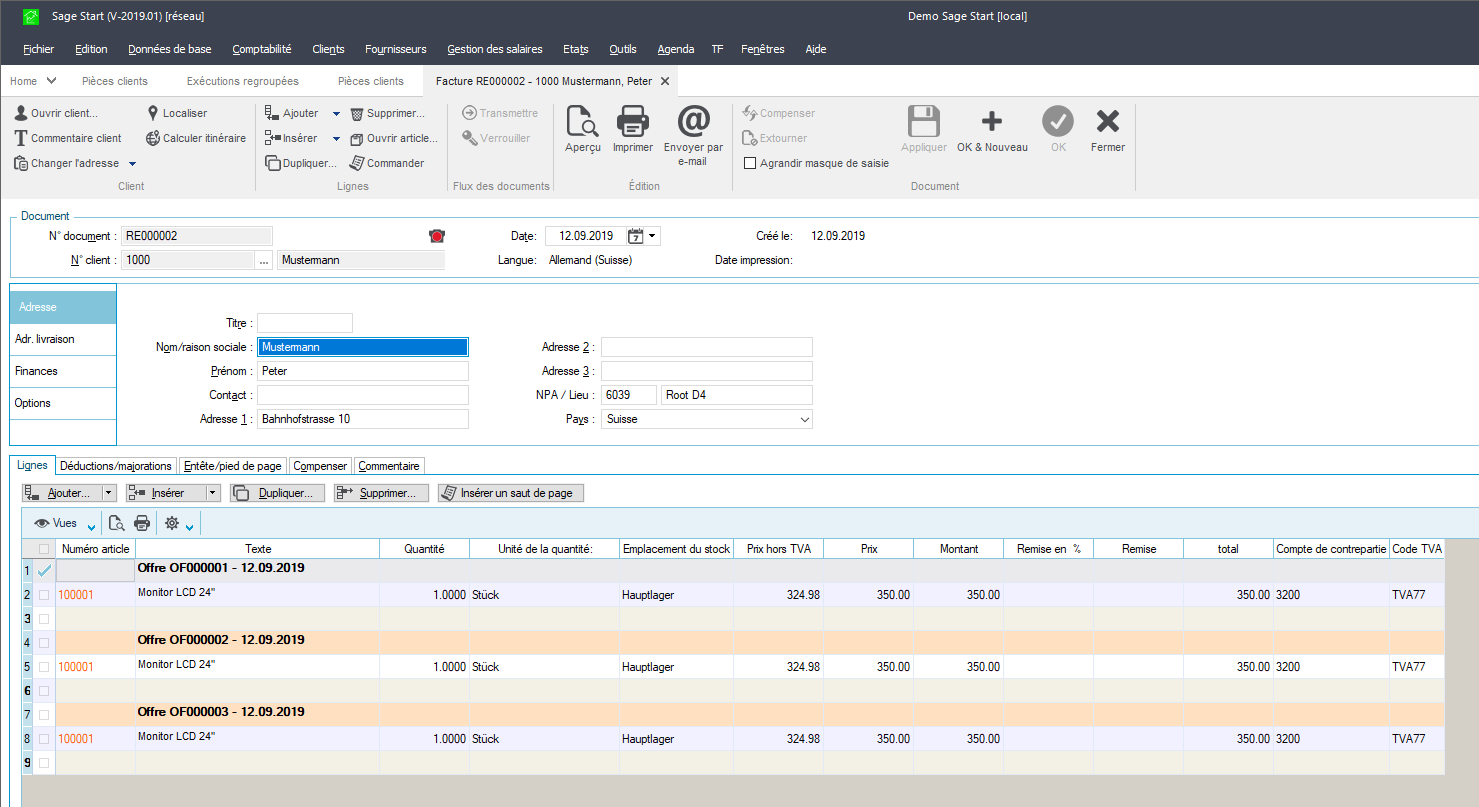This screenshot has width=1479, height=807.
Task: Click the OK checkmark icon
Action: pos(1058,122)
